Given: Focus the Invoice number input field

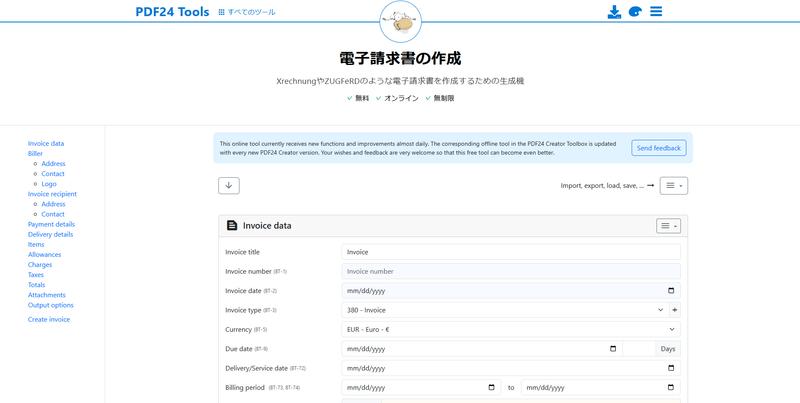Looking at the screenshot, I should tap(511, 271).
